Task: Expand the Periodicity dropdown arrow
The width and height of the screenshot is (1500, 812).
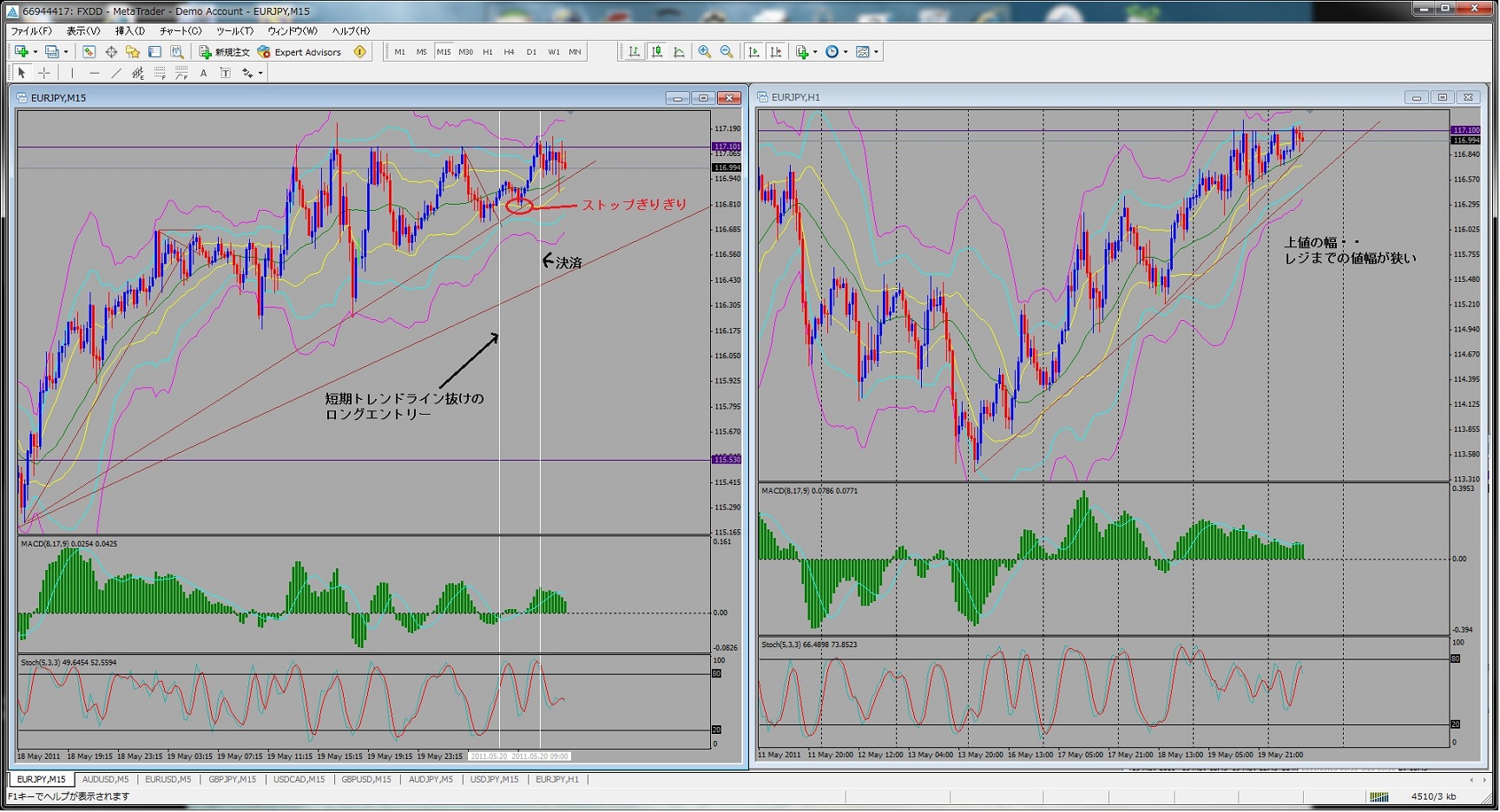Action: click(845, 52)
